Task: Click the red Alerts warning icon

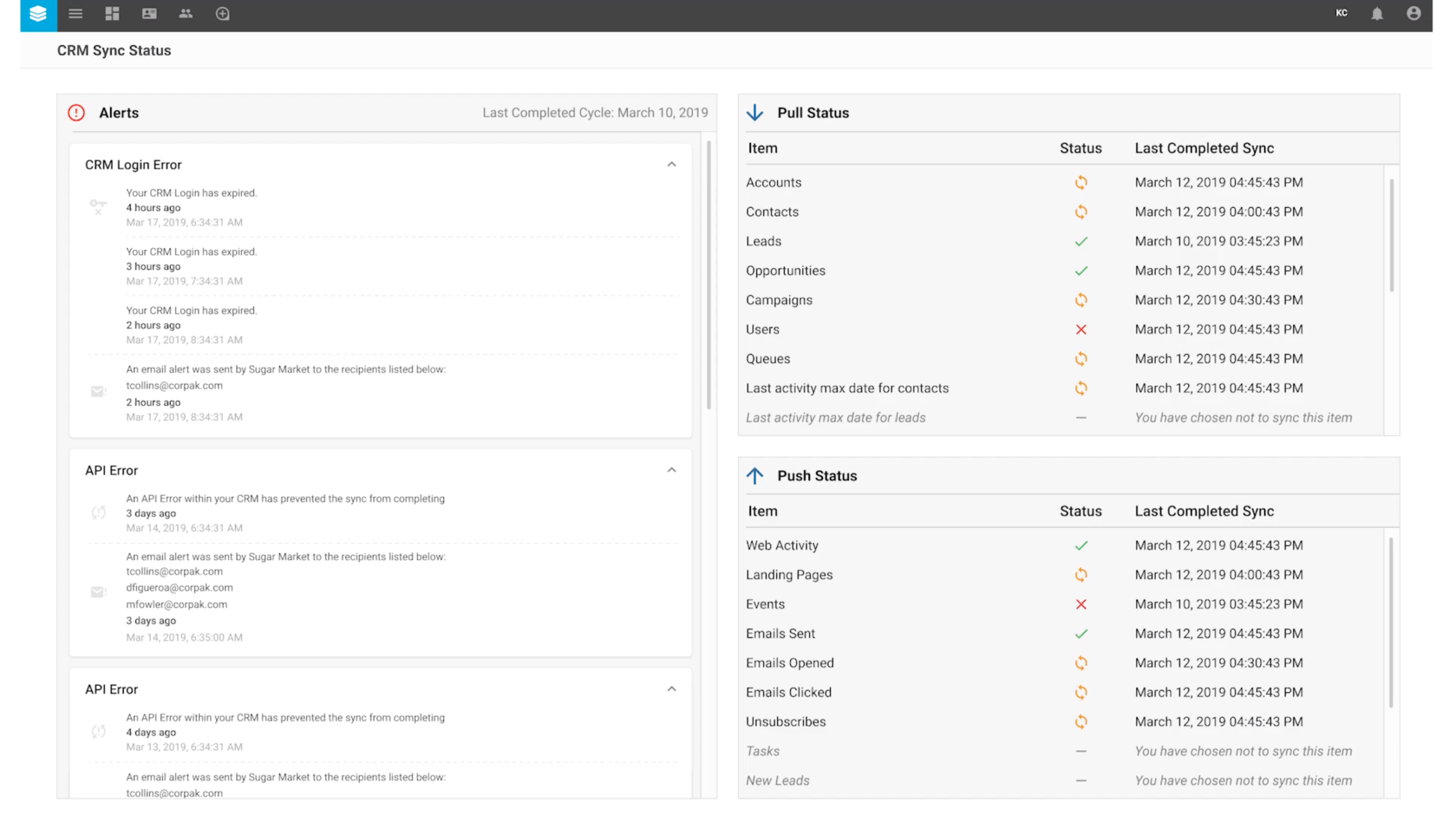Action: [x=76, y=113]
